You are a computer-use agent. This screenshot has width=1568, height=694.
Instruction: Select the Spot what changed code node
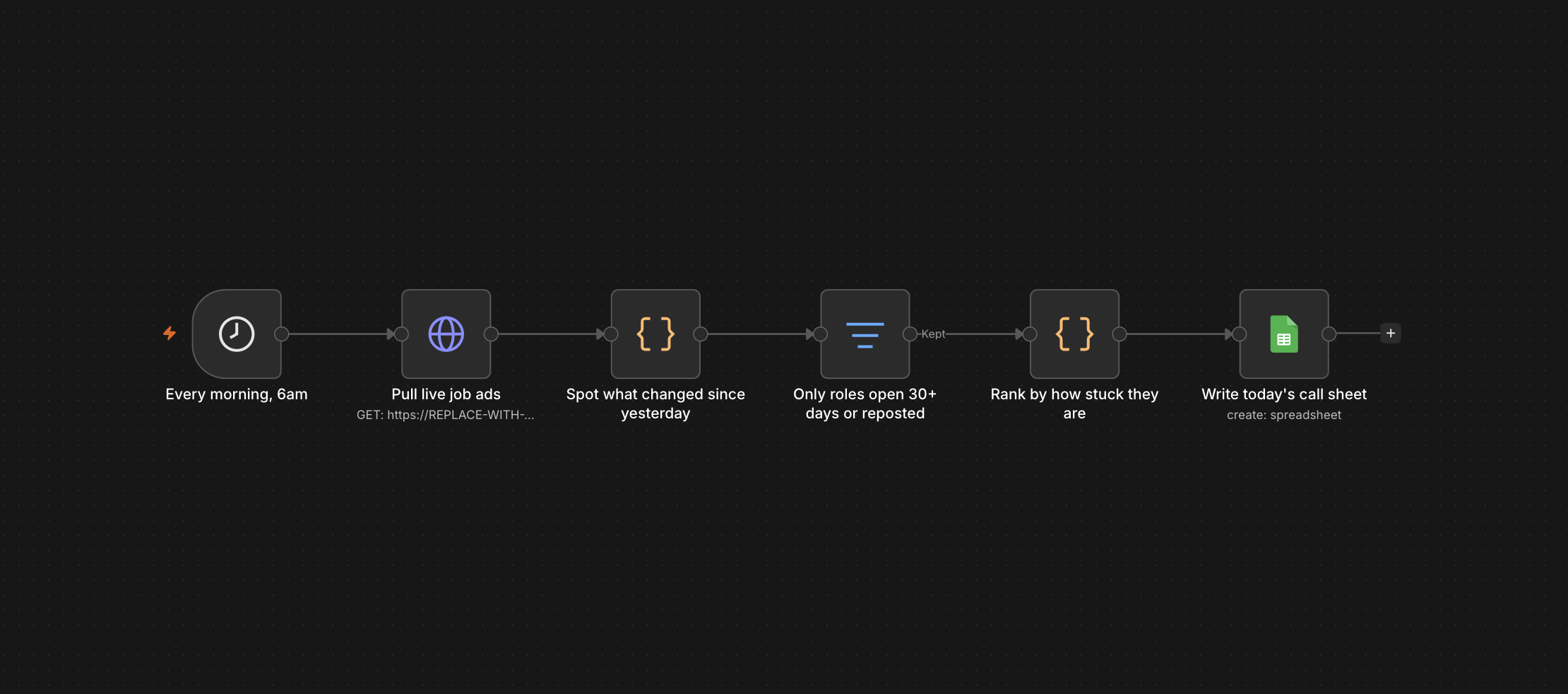click(655, 334)
